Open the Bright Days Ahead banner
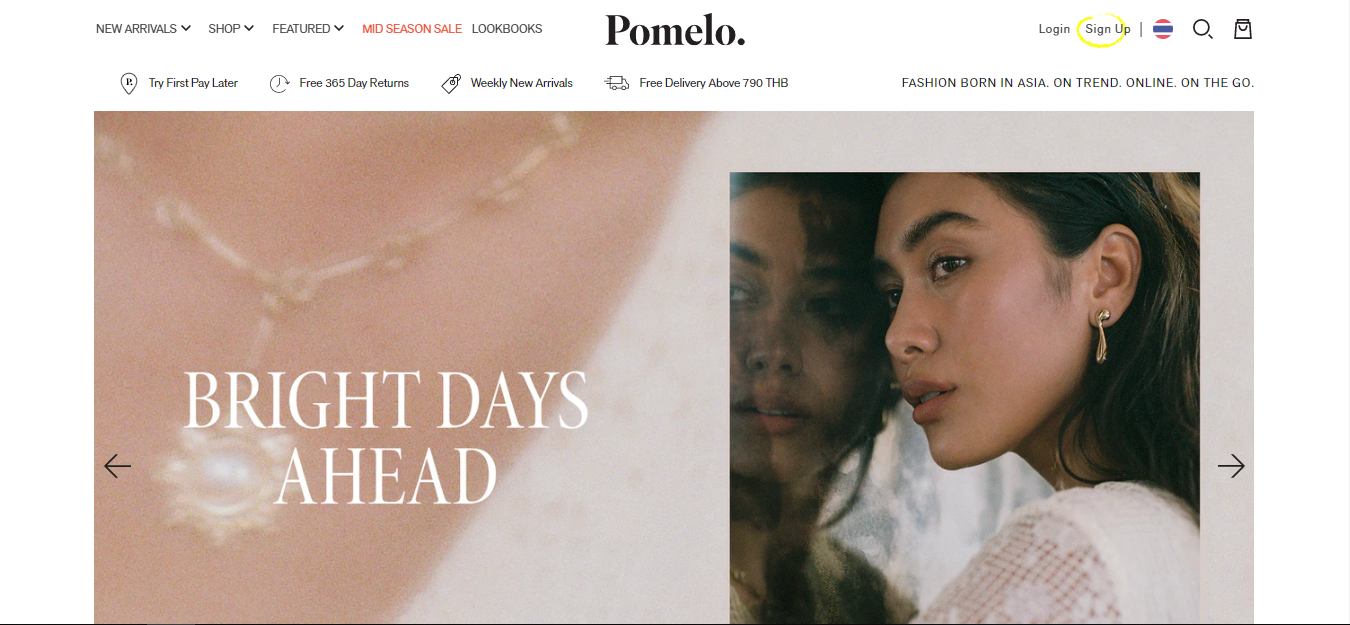The width and height of the screenshot is (1350, 625). point(674,368)
